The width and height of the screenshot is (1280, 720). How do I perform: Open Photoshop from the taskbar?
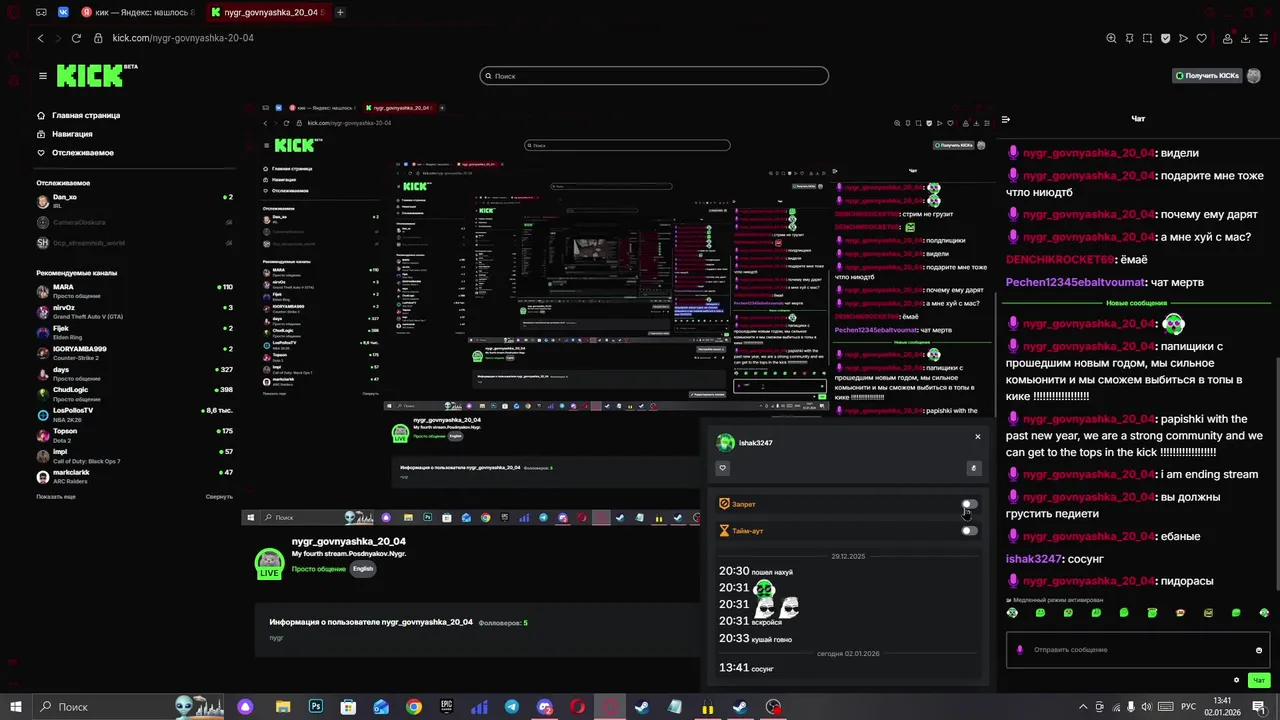point(316,707)
